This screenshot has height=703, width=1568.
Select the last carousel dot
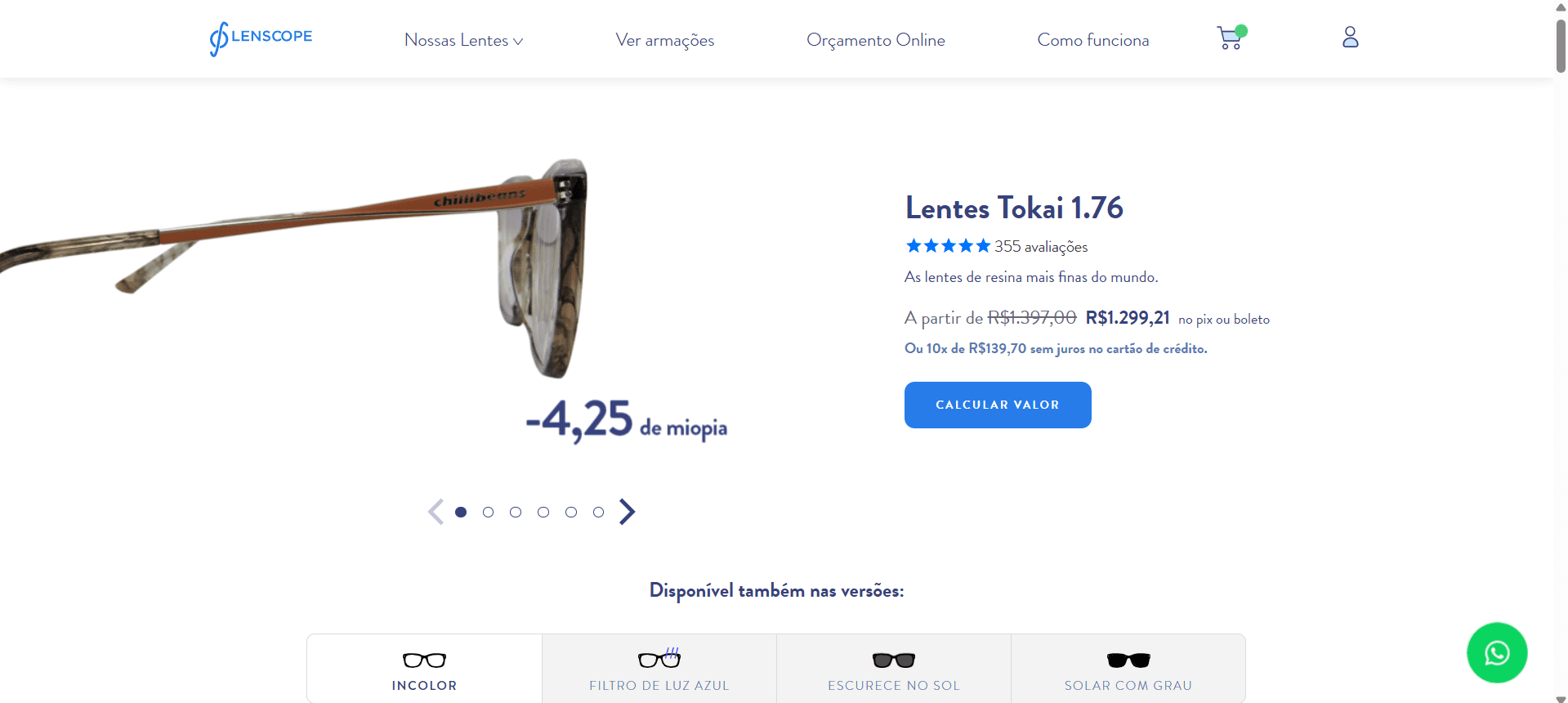[598, 512]
